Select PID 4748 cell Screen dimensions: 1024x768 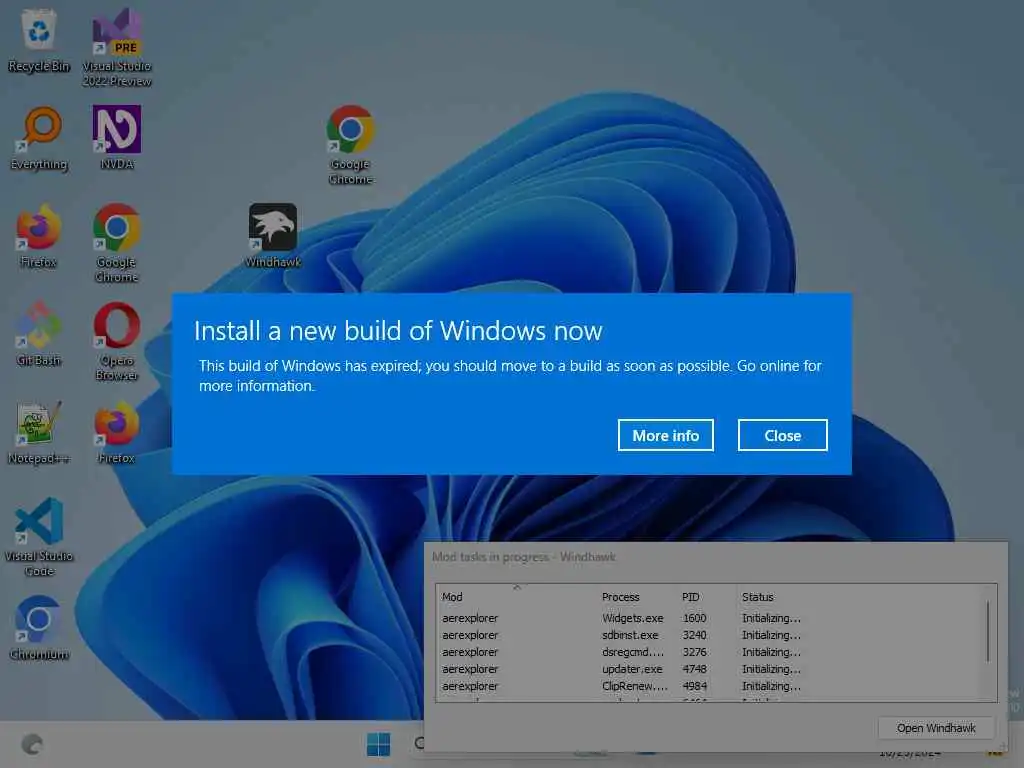[x=694, y=669]
